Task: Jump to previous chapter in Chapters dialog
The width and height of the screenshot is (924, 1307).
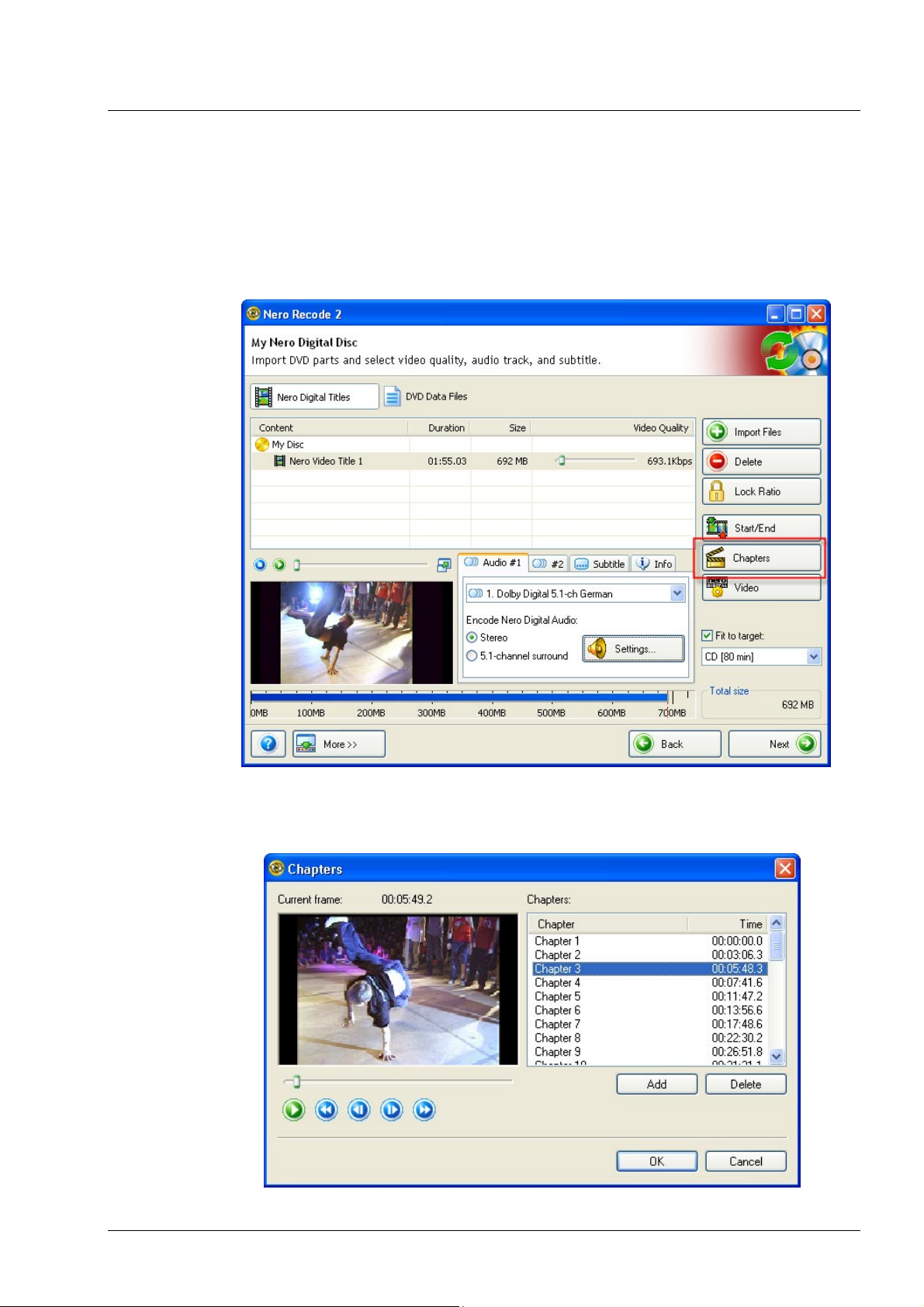Action: (327, 1110)
